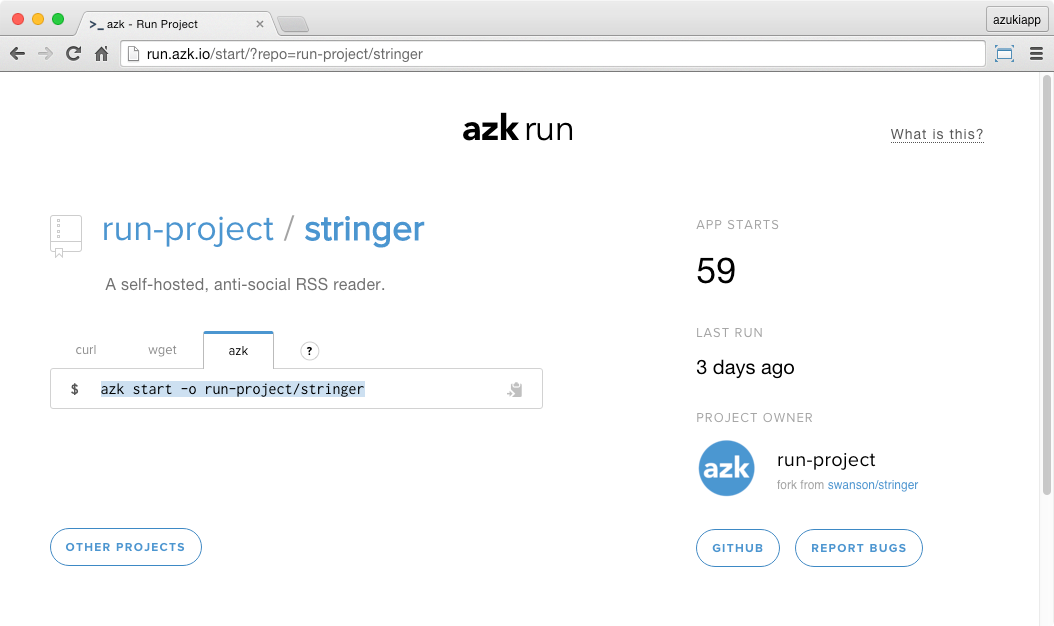Viewport: 1054px width, 626px height.
Task: Switch to the wget tab
Action: 162,350
